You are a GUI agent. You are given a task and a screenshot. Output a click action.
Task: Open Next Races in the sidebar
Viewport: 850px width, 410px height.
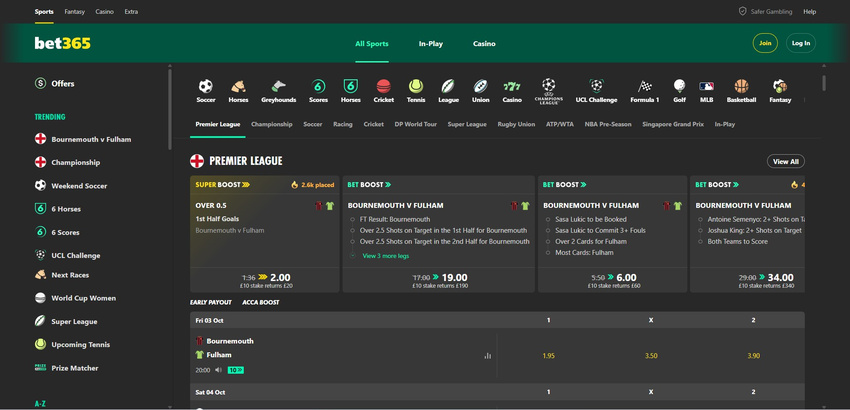coord(70,275)
